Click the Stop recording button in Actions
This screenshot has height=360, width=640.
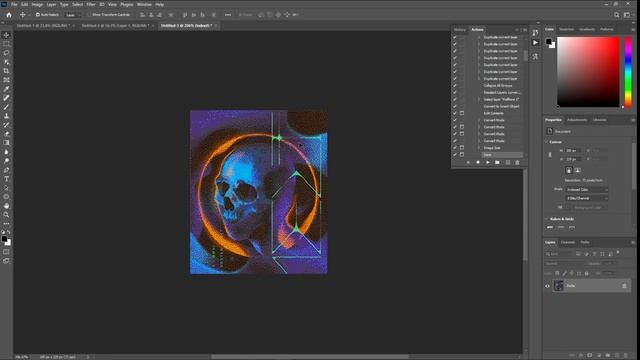tap(468, 162)
